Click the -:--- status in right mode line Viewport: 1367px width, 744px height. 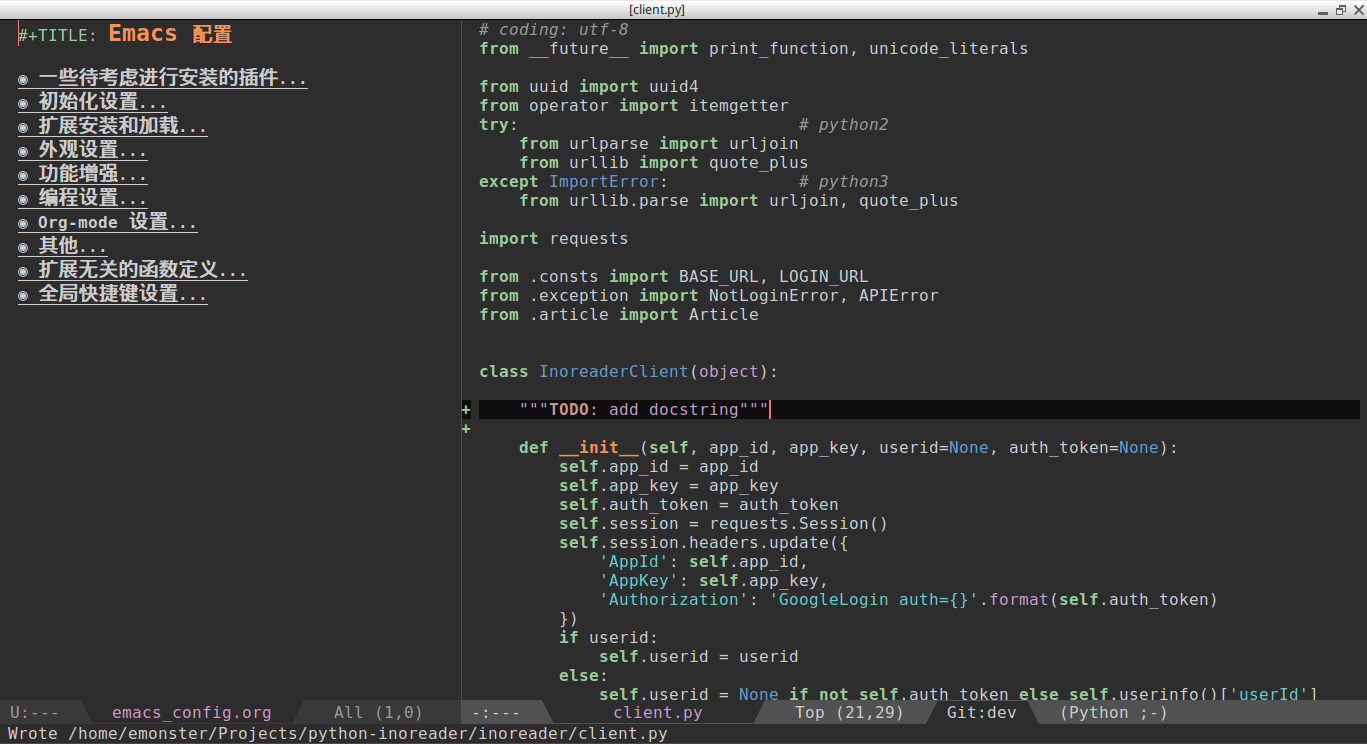(495, 713)
